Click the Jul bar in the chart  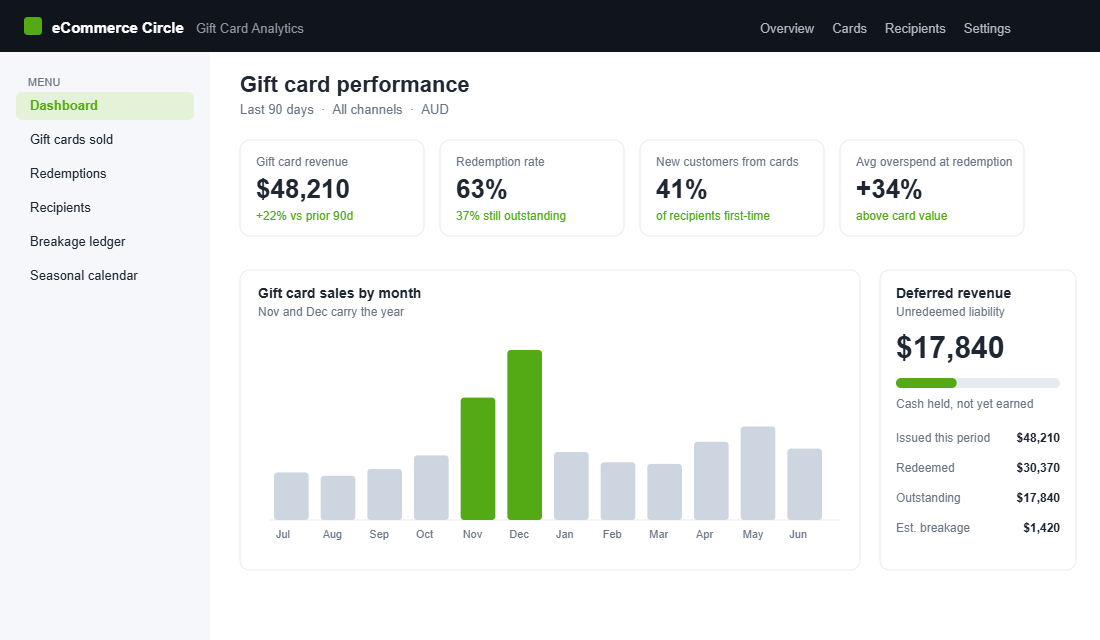coord(291,496)
